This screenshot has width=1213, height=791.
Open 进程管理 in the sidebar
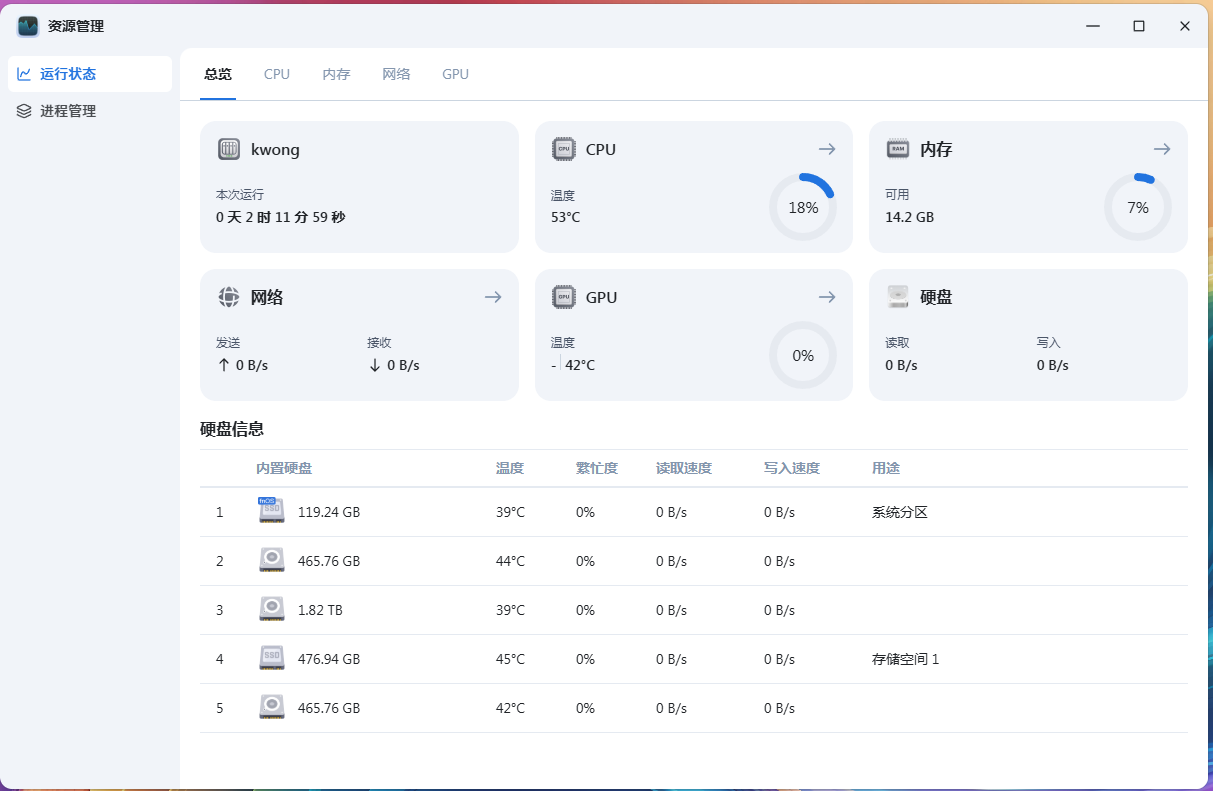click(68, 111)
